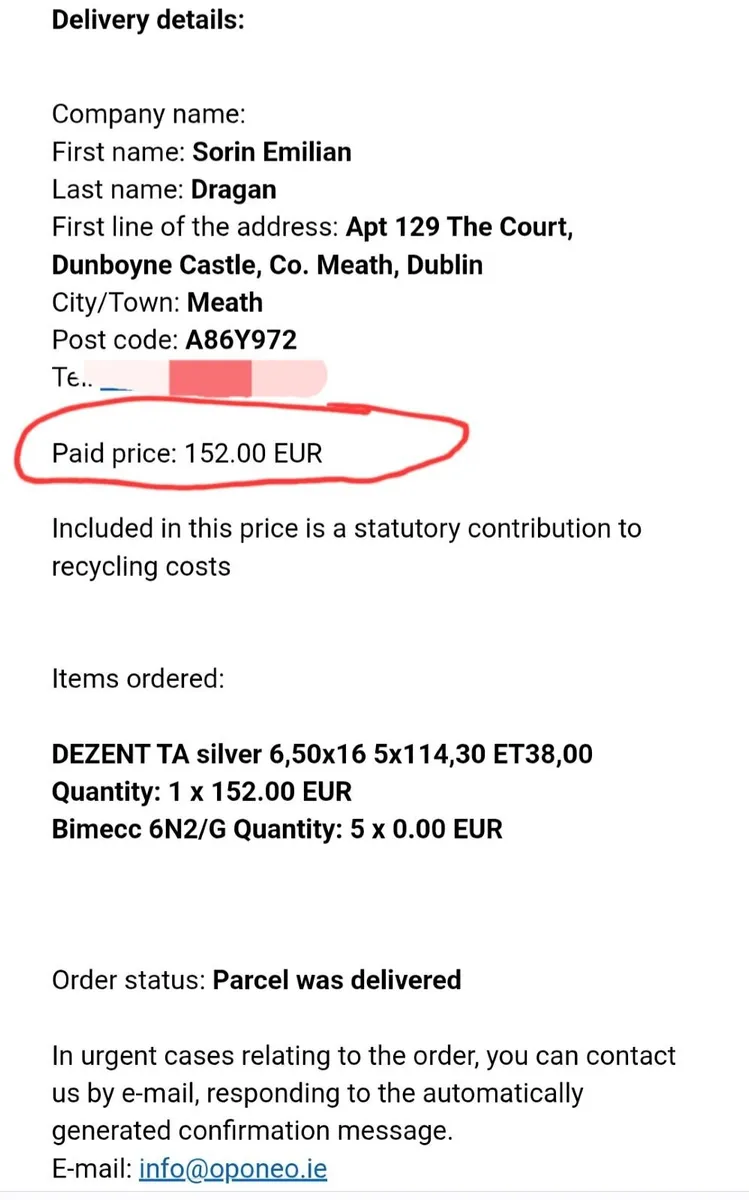Image resolution: width=749 pixels, height=1200 pixels.
Task: Click the "Delivery details:" heading
Action: pos(148,20)
